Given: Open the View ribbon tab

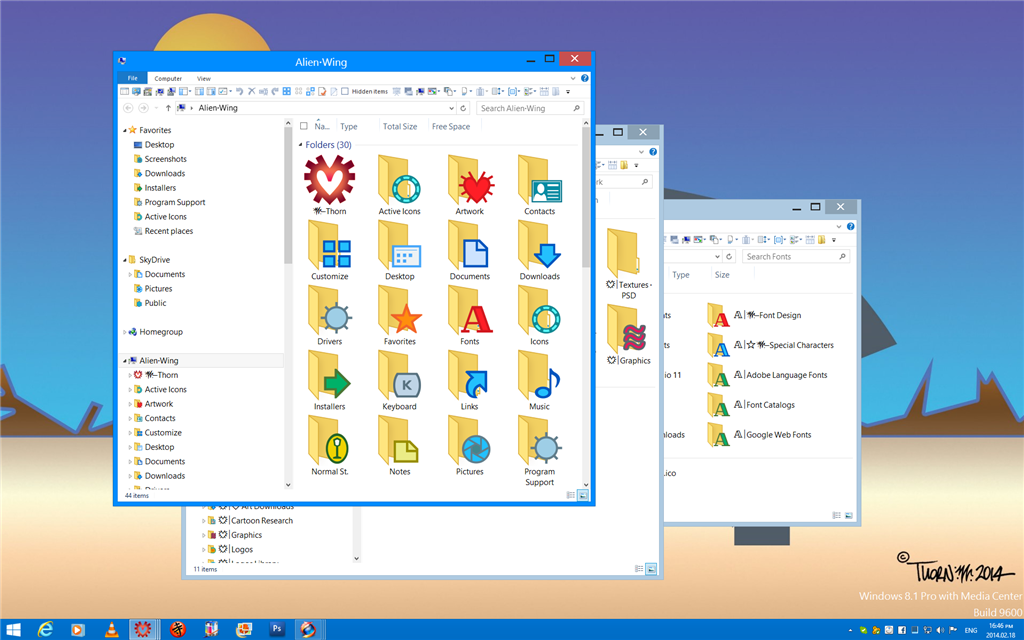Looking at the screenshot, I should click(204, 78).
